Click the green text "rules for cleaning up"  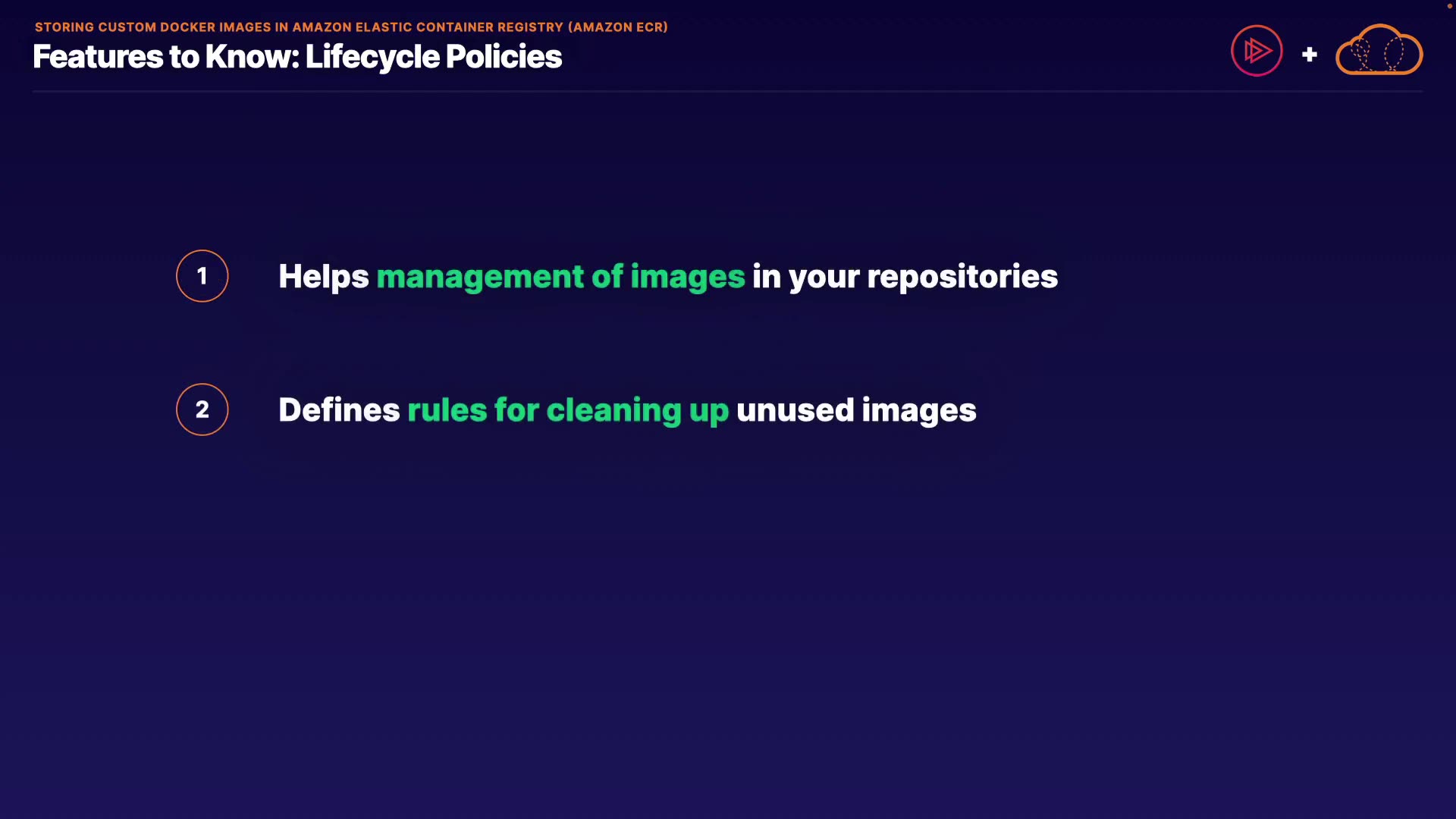pos(567,410)
